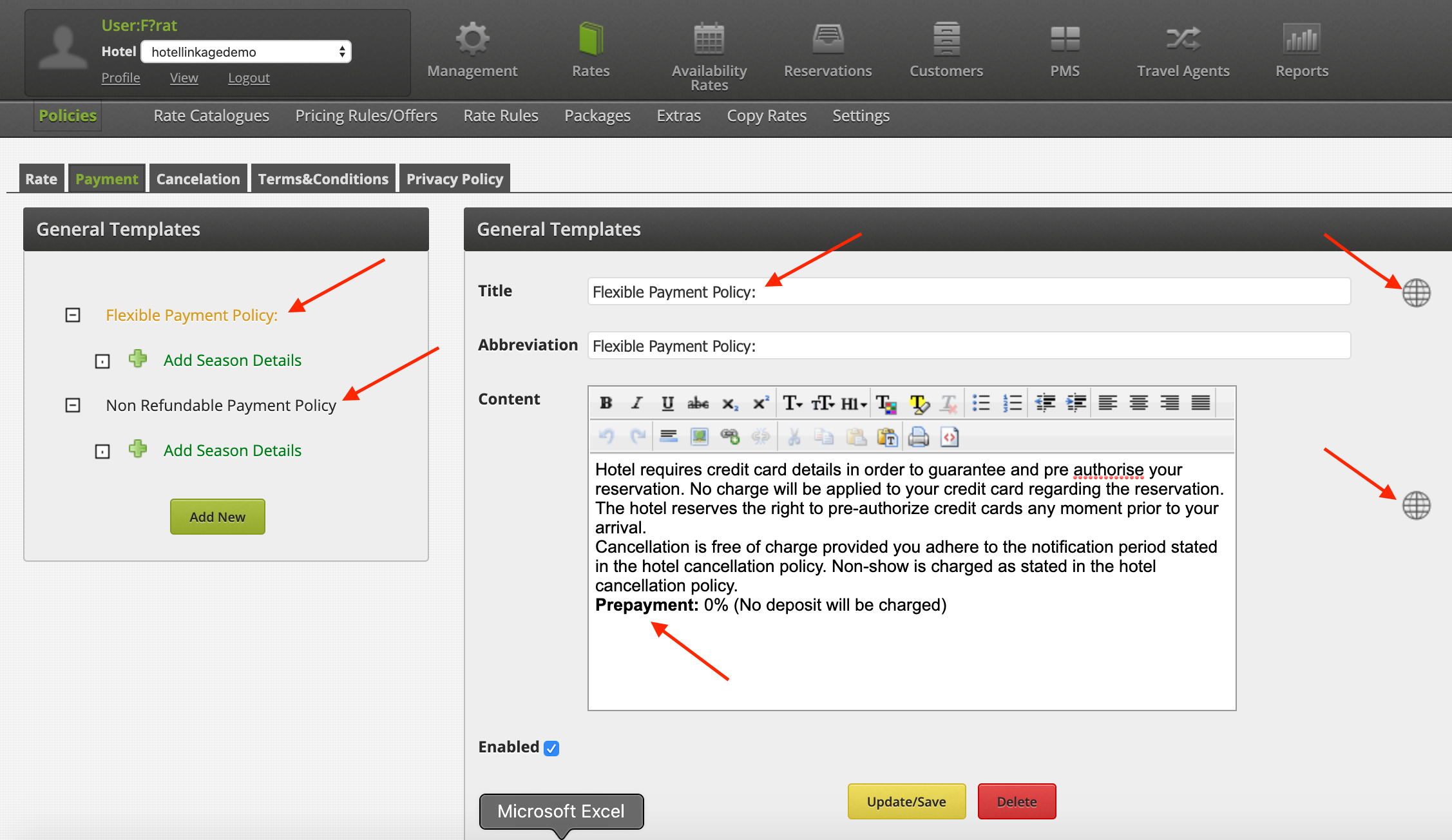This screenshot has height=840, width=1452.
Task: Click the insert hyperlink icon
Action: click(x=729, y=437)
